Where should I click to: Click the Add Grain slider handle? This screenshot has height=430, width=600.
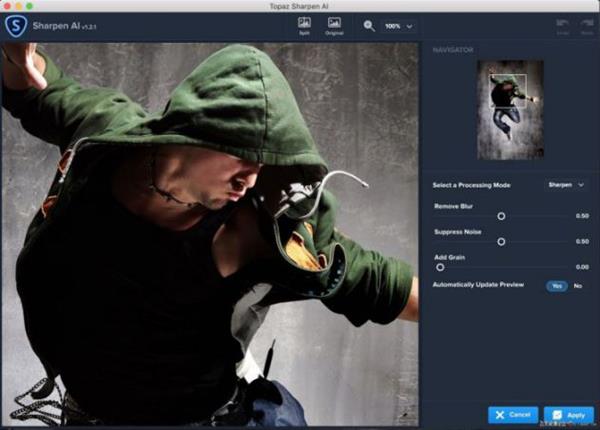click(440, 267)
